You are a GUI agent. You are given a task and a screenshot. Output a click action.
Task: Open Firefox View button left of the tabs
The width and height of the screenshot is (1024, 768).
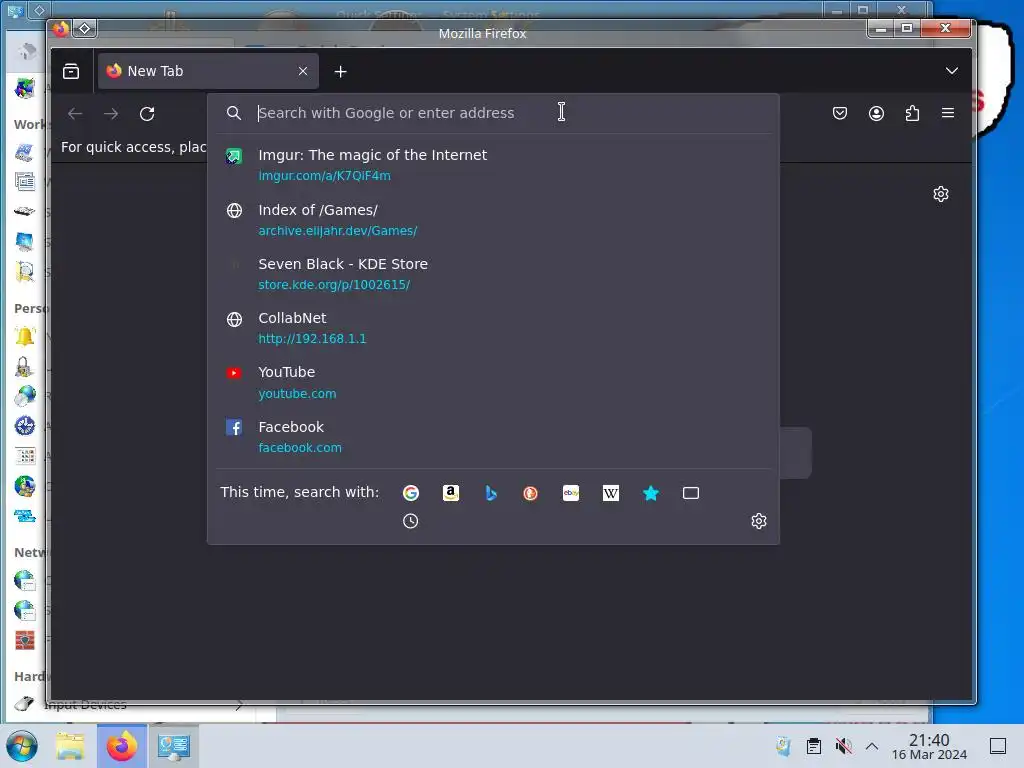(71, 71)
